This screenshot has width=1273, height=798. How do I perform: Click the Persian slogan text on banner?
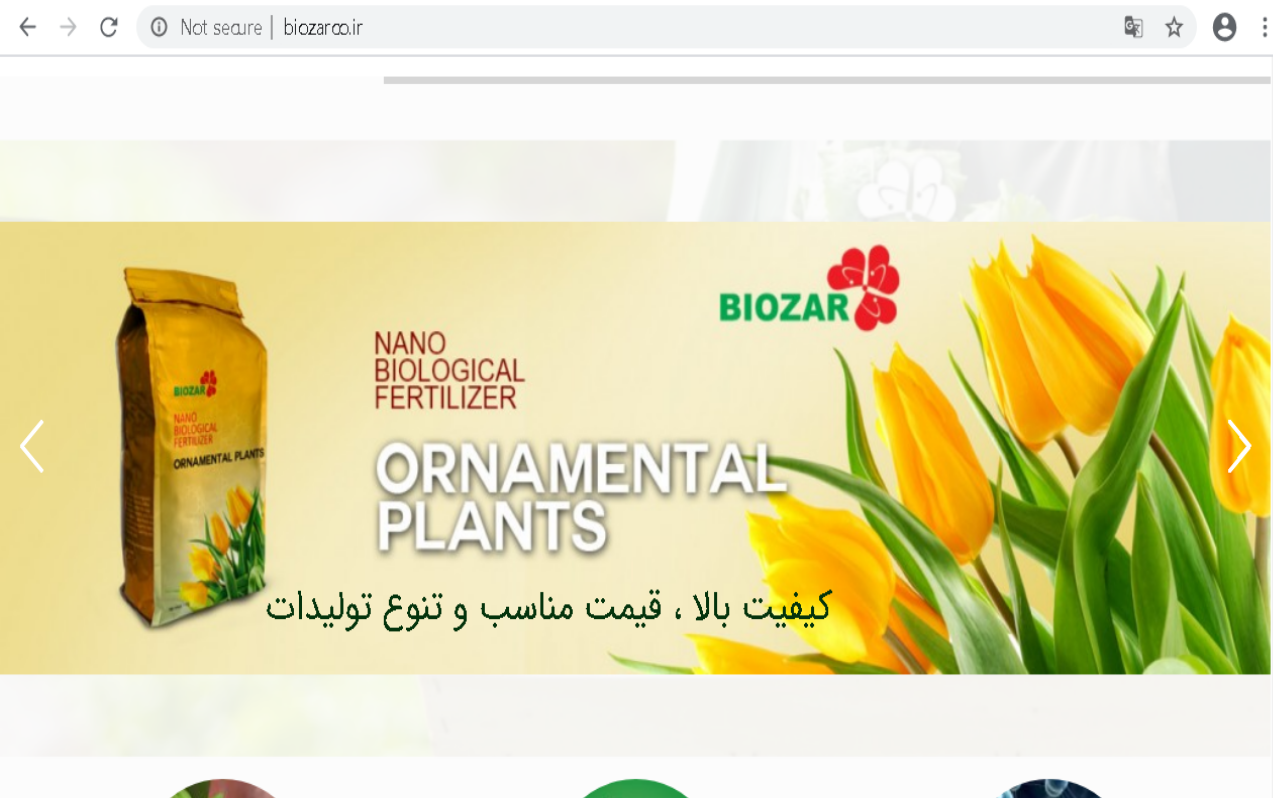[x=548, y=606]
